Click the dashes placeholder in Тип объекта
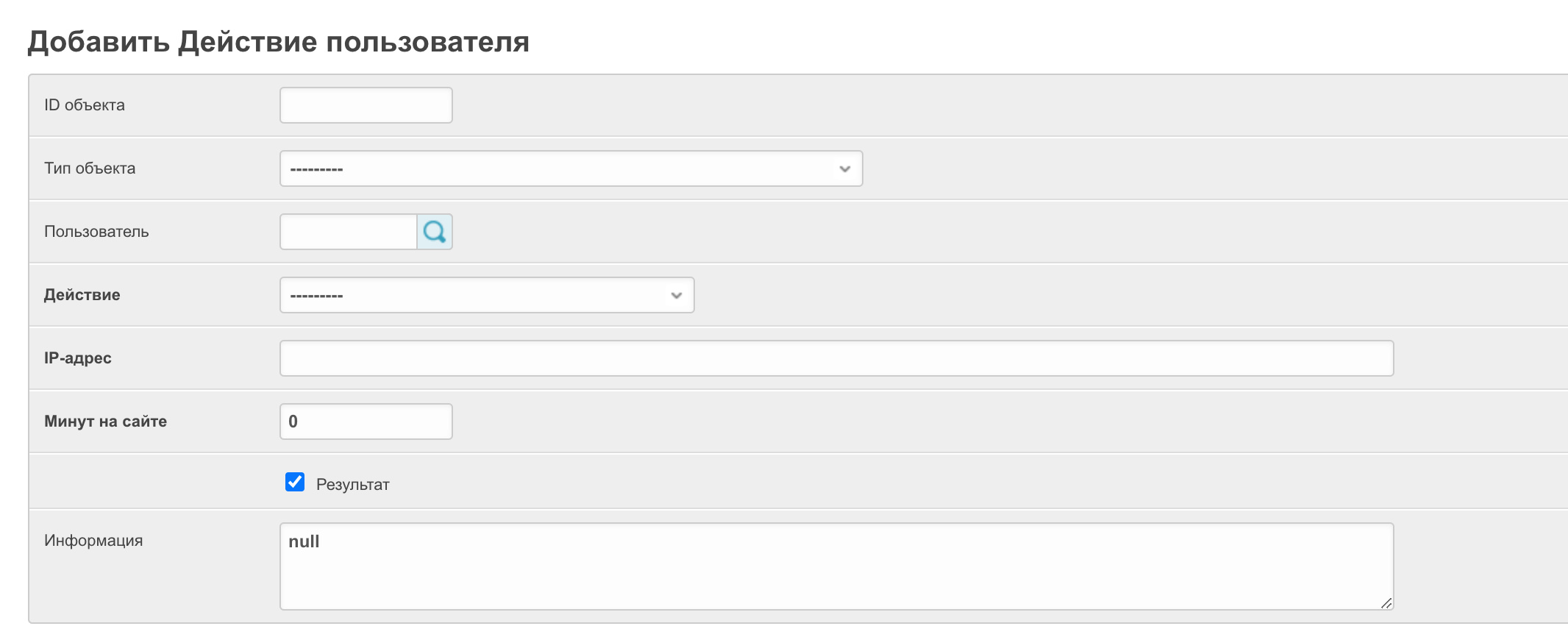 [317, 169]
